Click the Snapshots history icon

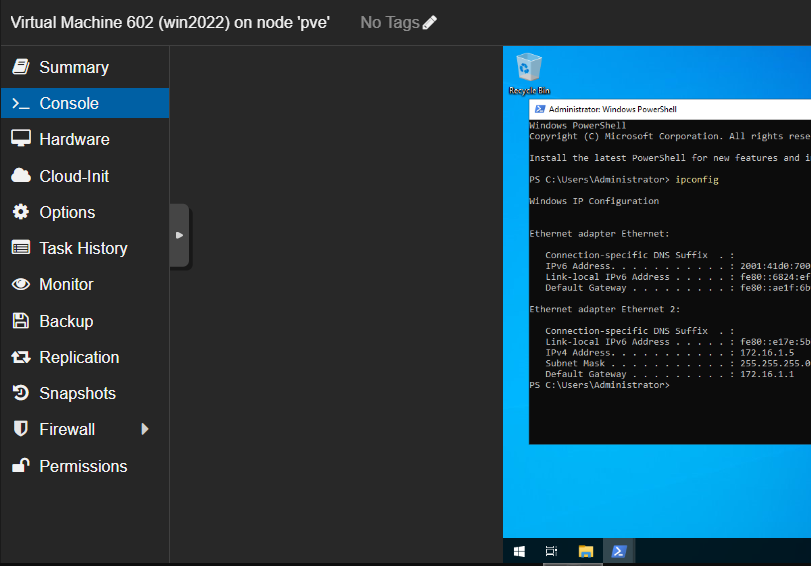pyautogui.click(x=21, y=393)
